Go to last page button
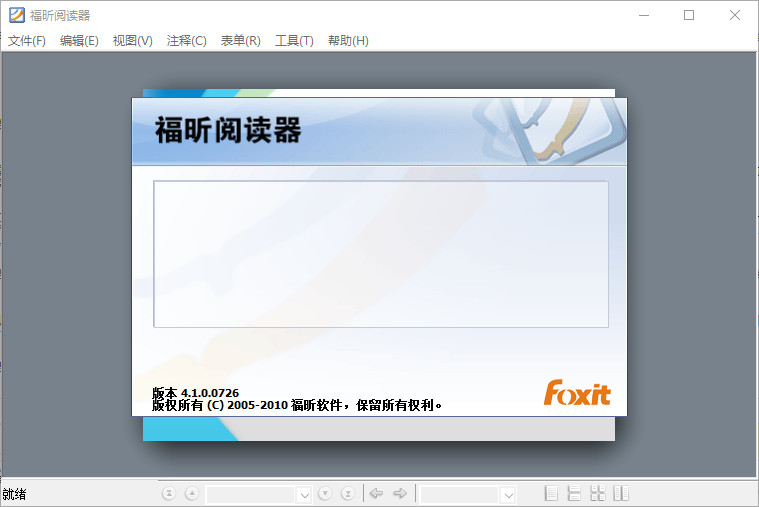Image resolution: width=759 pixels, height=507 pixels. pos(348,493)
